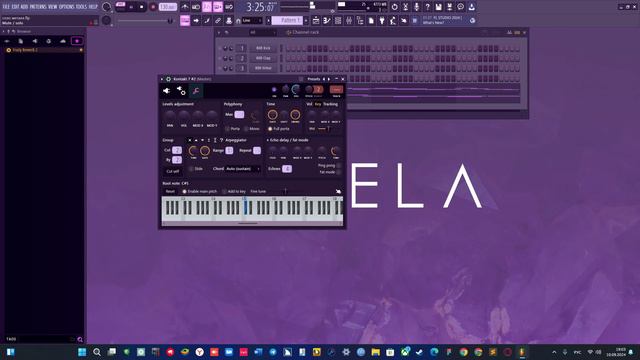Click the browser speaker/audio tab icon
The width and height of the screenshot is (640, 360).
(35, 41)
